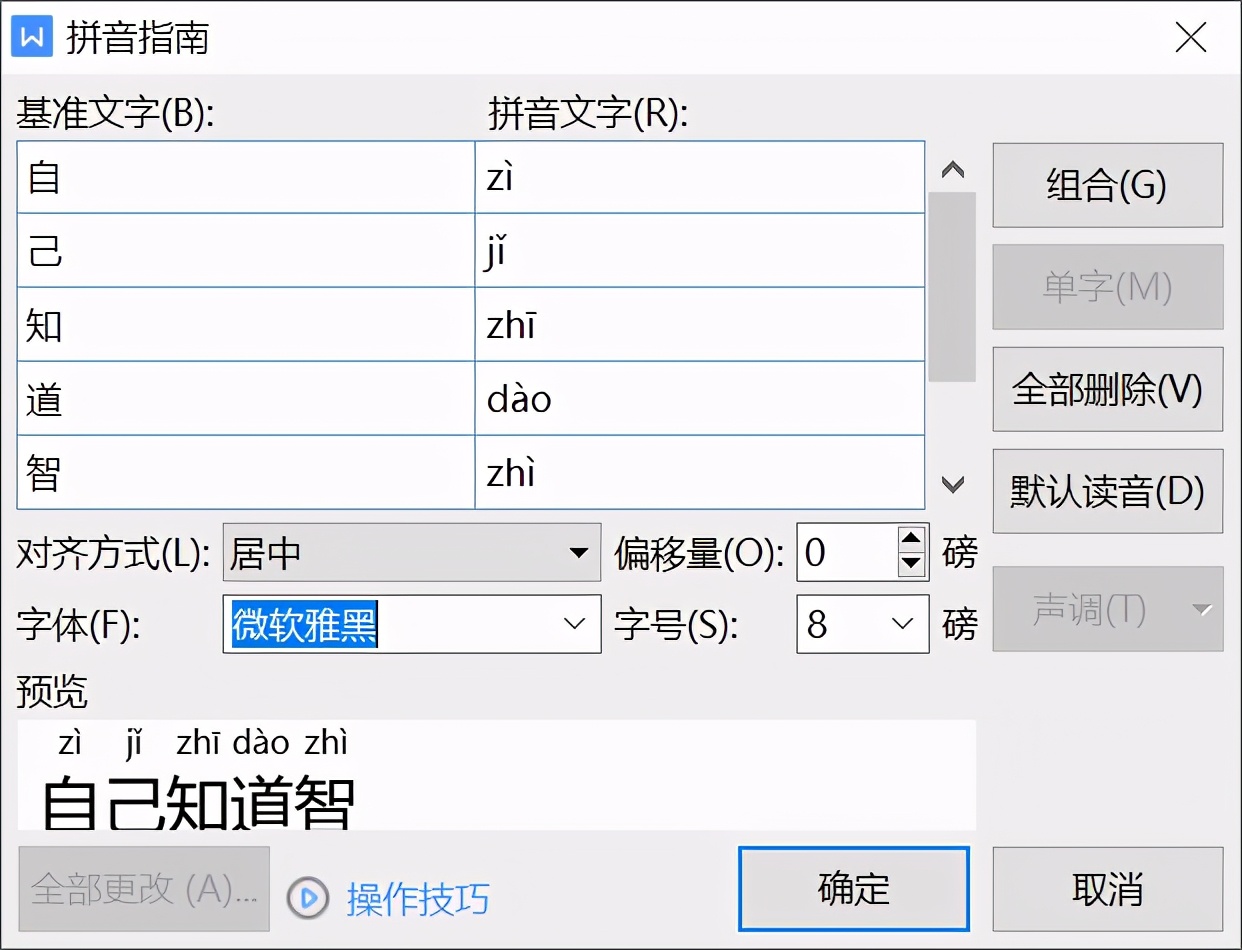Click the 字体 field containing 微软雅黑
1242x950 pixels.
pyautogui.click(x=412, y=624)
